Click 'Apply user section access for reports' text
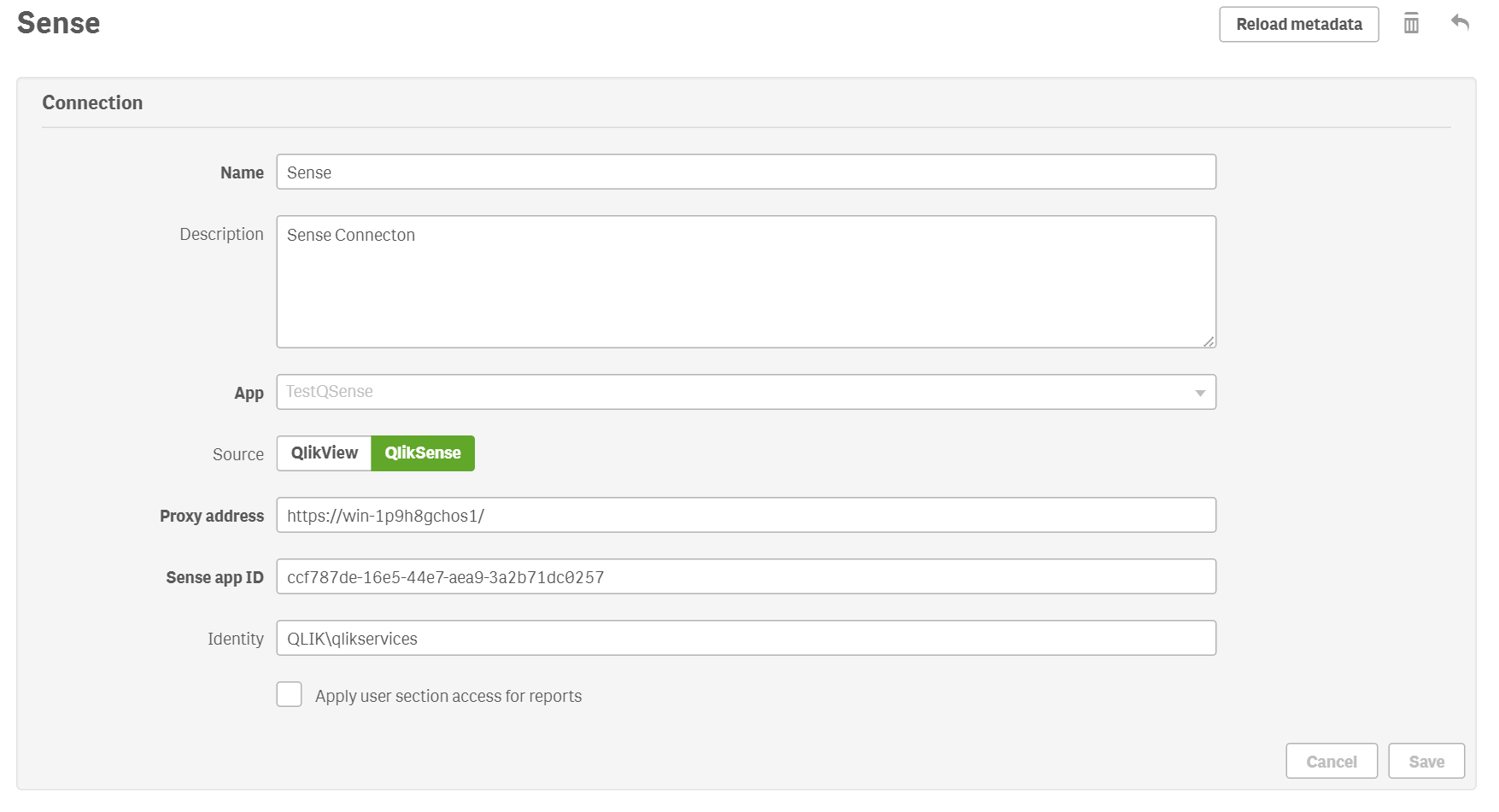 (x=448, y=696)
